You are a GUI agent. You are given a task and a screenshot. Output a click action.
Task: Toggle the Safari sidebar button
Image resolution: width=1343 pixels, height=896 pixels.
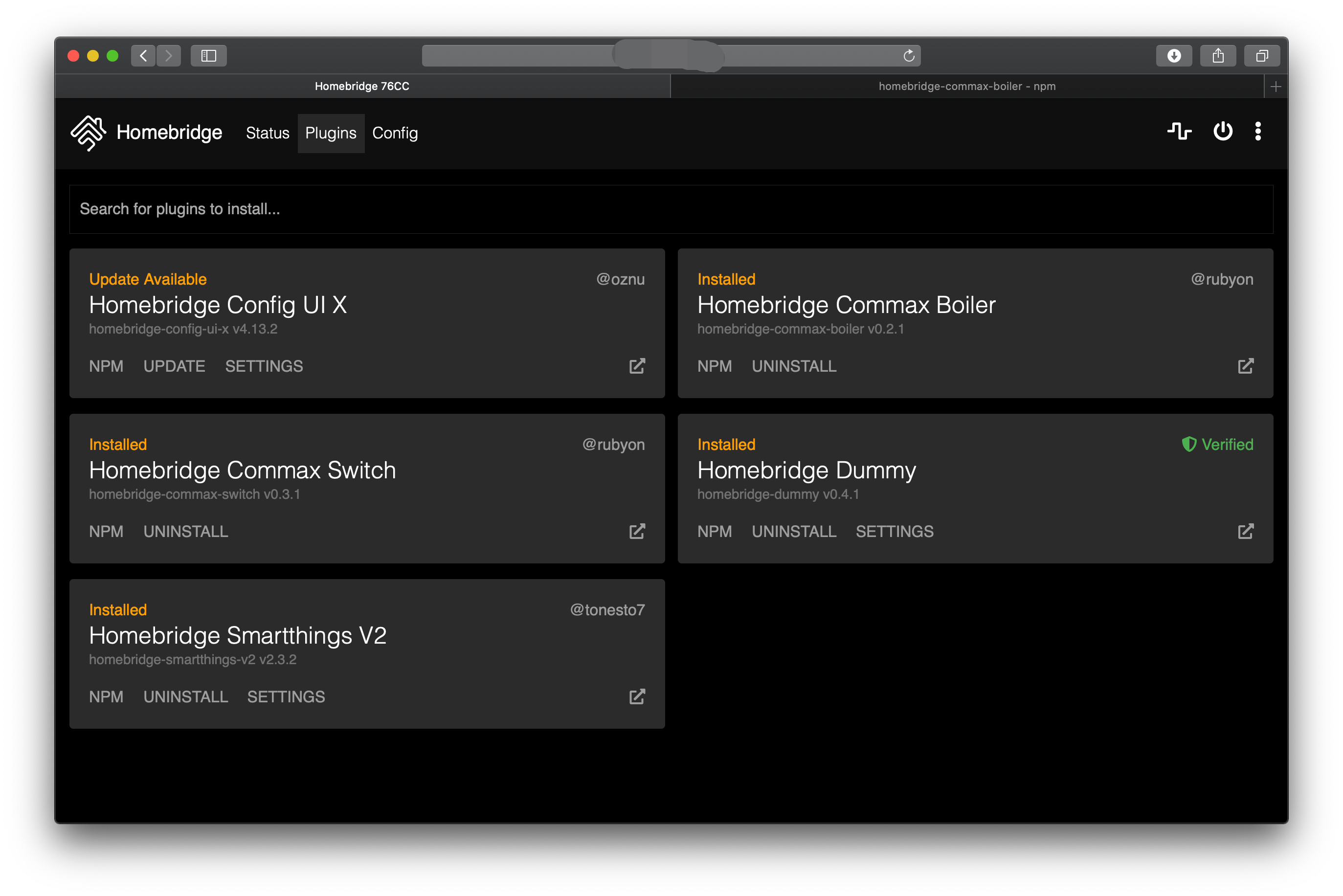[208, 56]
